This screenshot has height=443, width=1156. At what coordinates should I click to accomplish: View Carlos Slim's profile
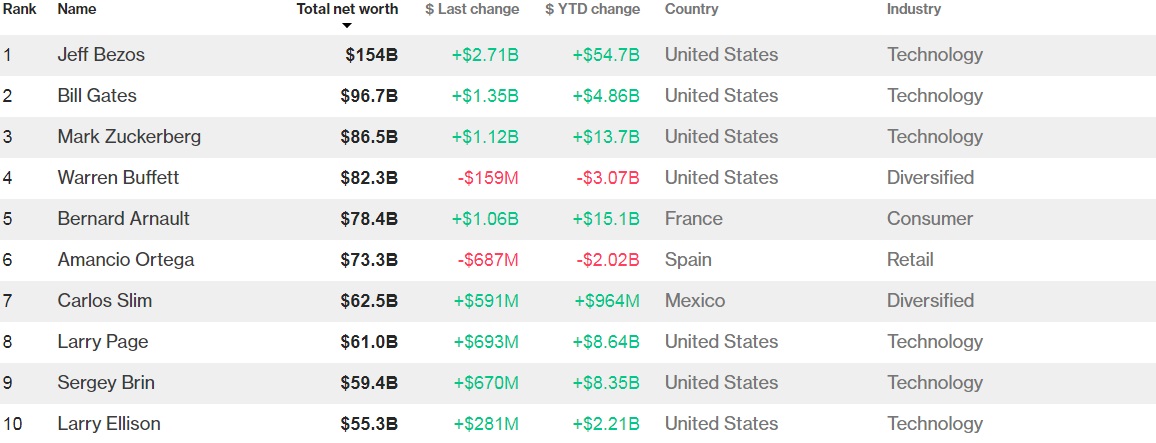click(x=105, y=301)
